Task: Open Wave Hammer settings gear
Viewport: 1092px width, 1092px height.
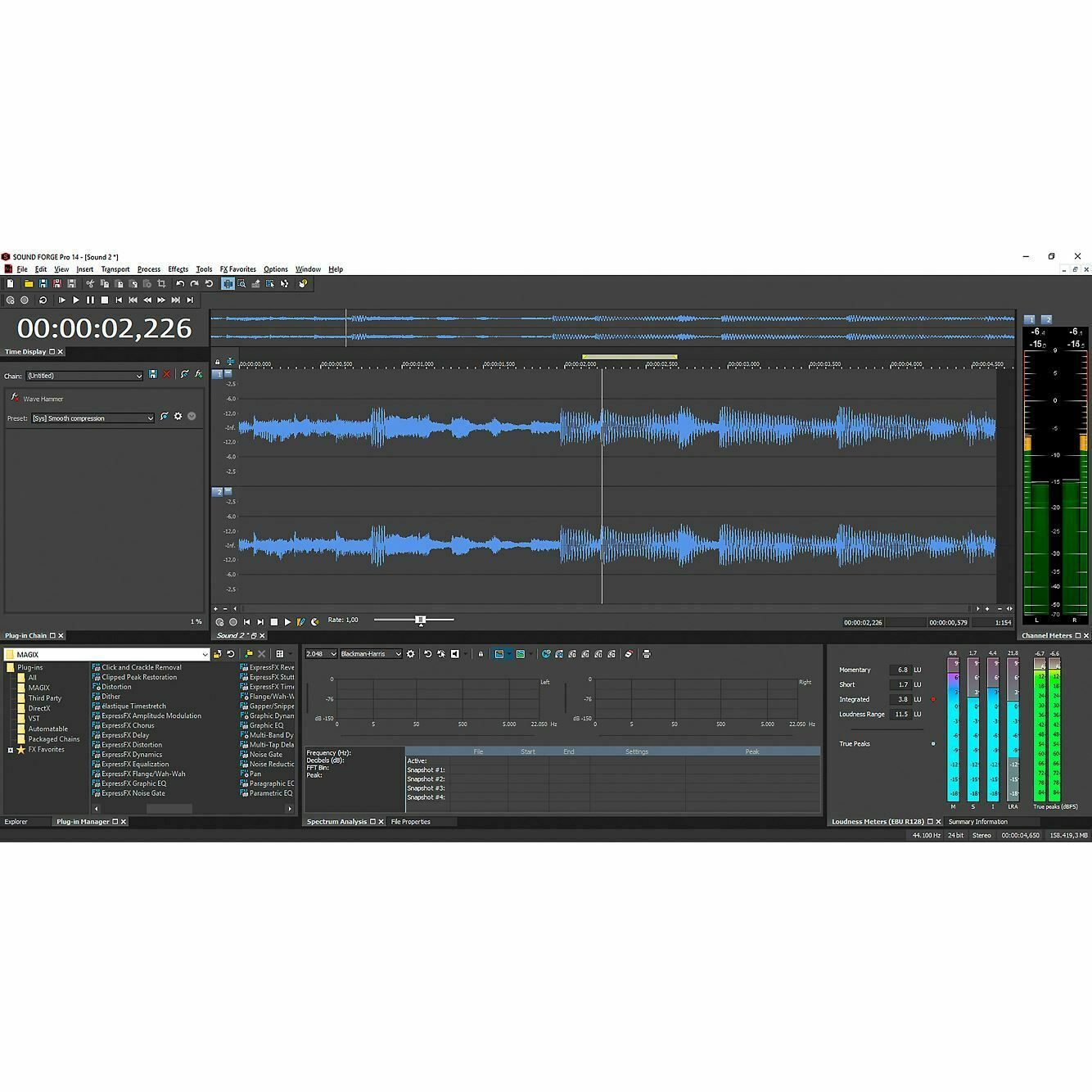Action: [178, 417]
